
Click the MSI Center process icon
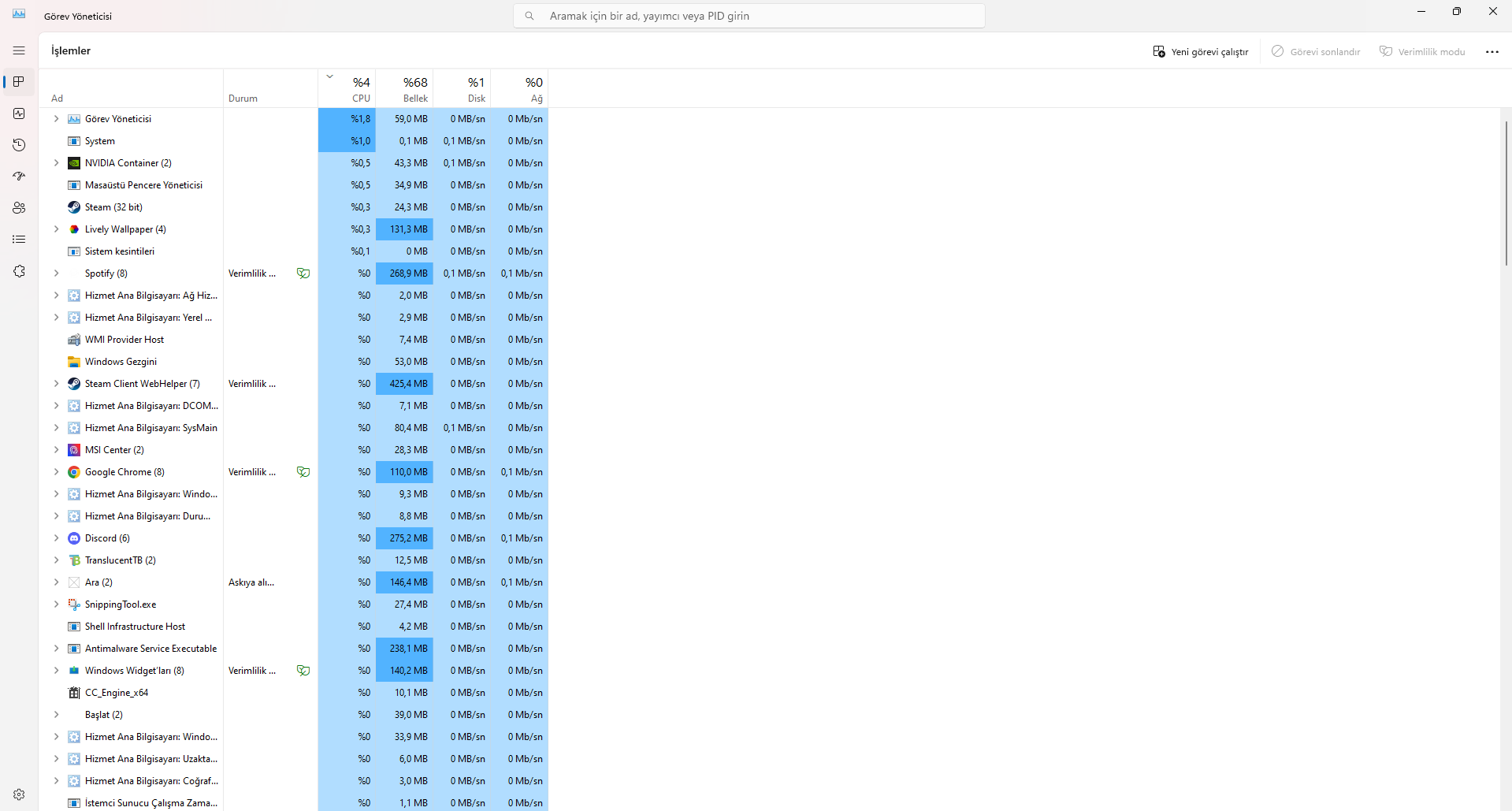[x=74, y=450]
